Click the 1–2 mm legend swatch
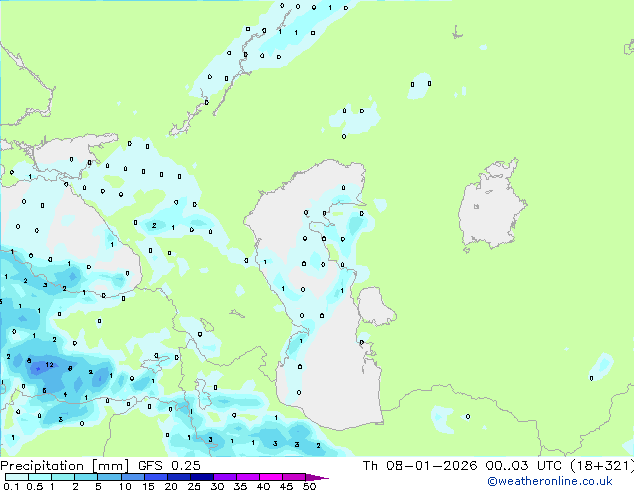The image size is (634, 490). click(x=63, y=477)
